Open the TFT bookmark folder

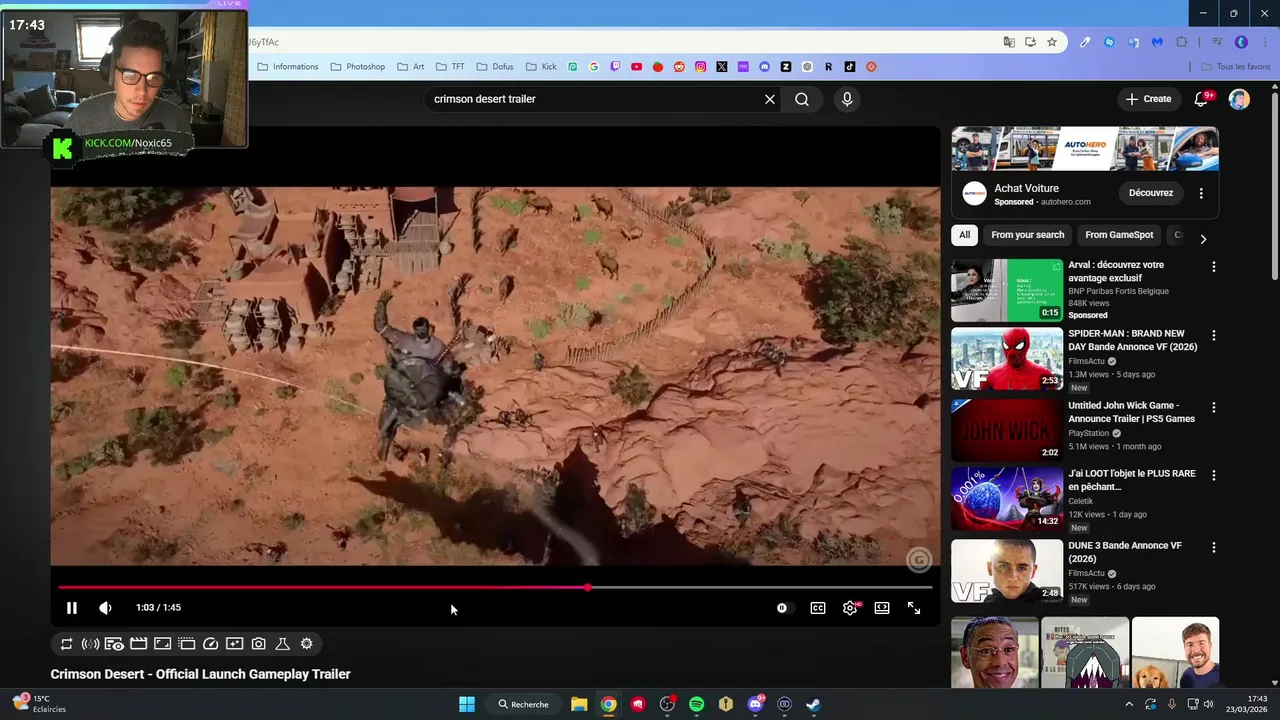[450, 67]
